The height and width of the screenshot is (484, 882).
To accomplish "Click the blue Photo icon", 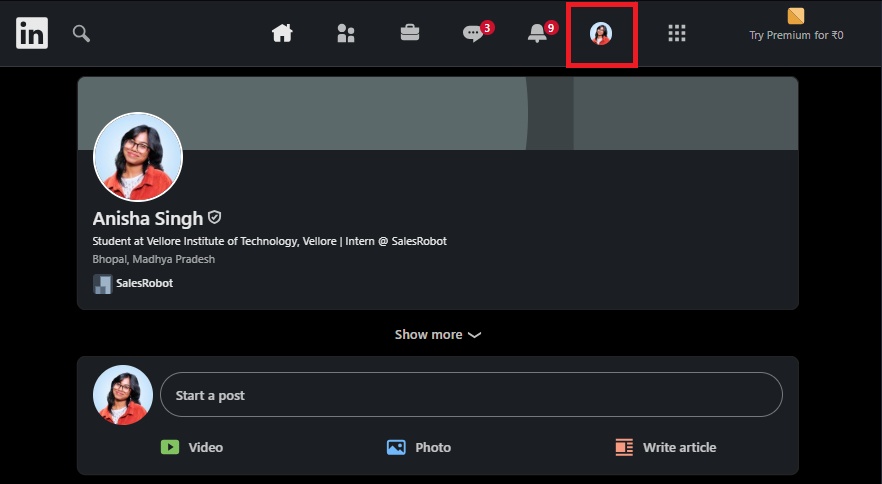I will pos(396,447).
